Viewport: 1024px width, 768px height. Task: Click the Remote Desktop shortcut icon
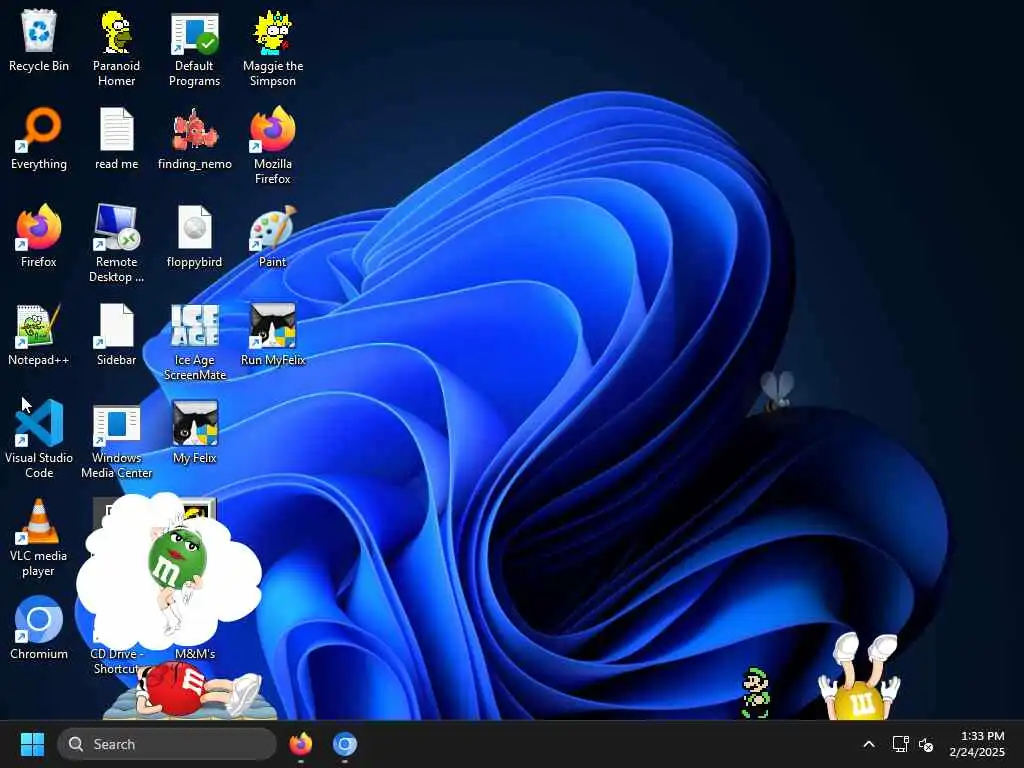tap(116, 244)
